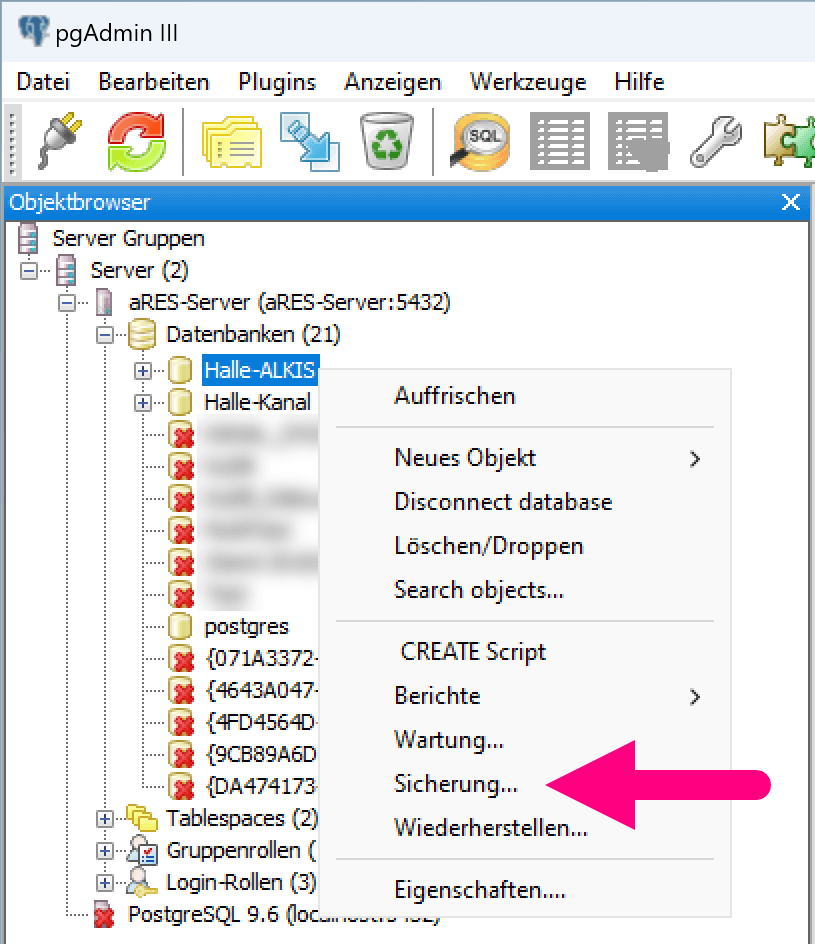Click the red-green refresh arrows icon

tap(136, 142)
